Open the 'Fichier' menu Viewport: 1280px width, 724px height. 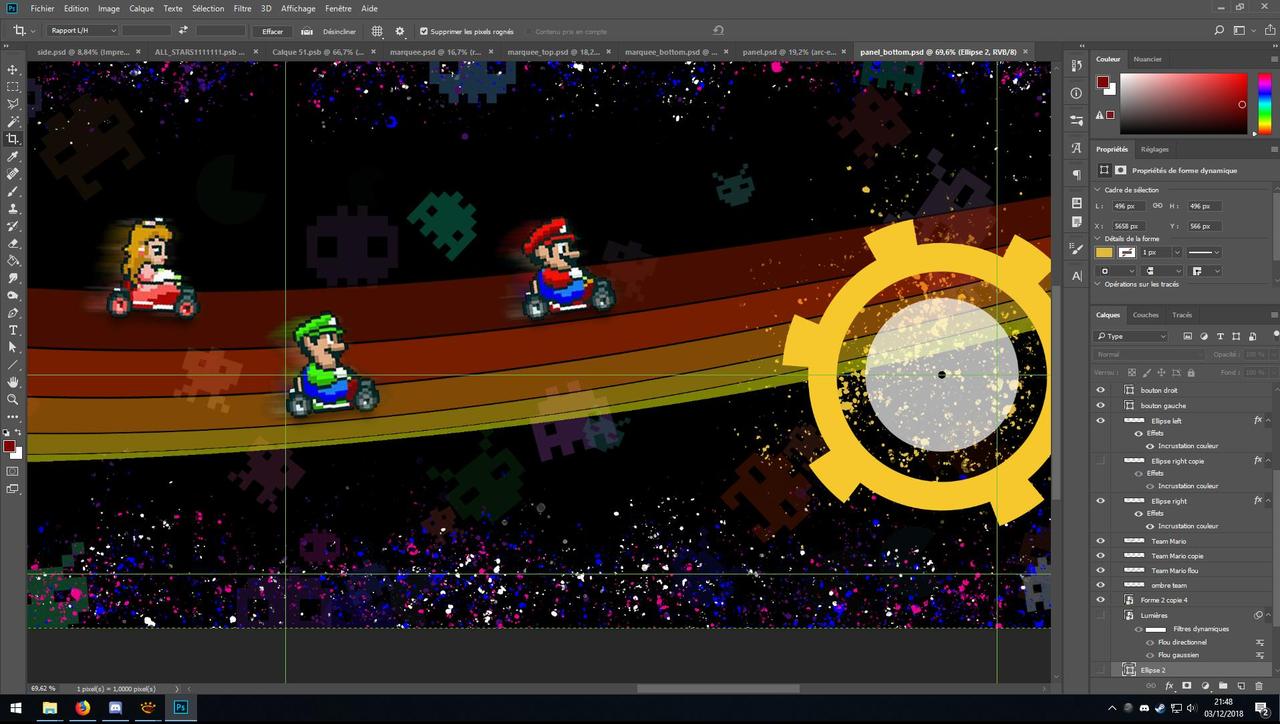pos(42,8)
